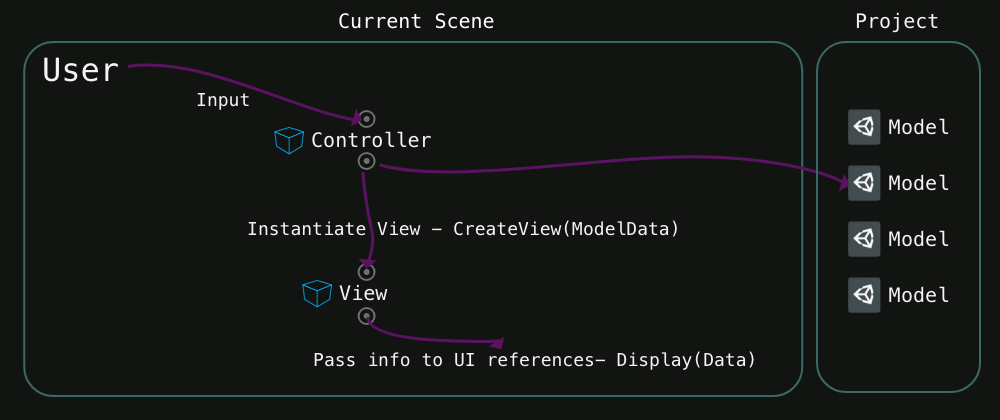Screen dimensions: 1000x420
Task: Click the circle connector above Controller
Action: pos(367,118)
